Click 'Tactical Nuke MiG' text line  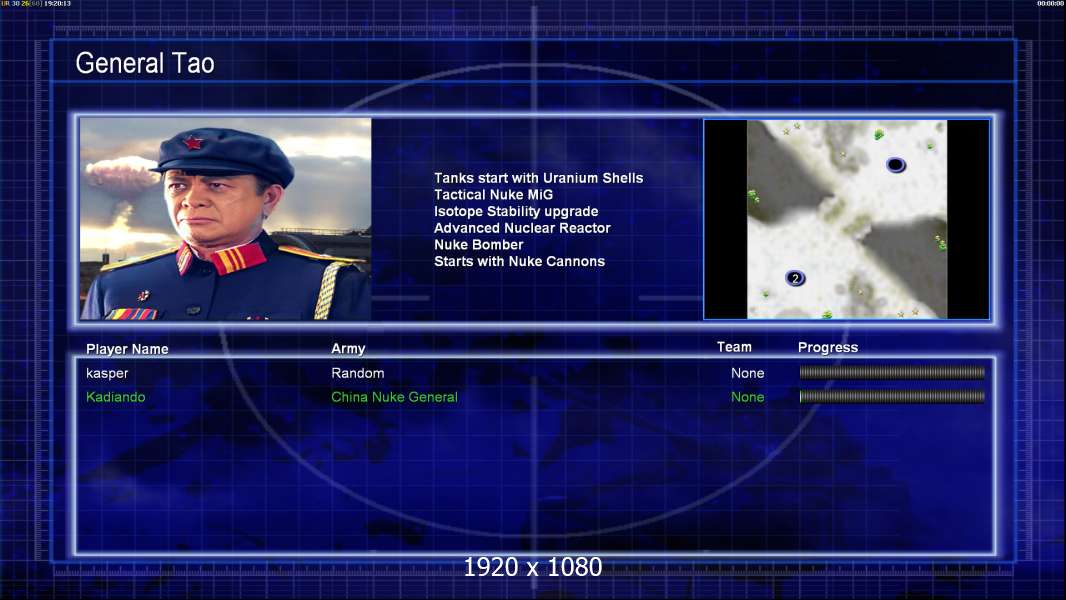[x=494, y=194]
